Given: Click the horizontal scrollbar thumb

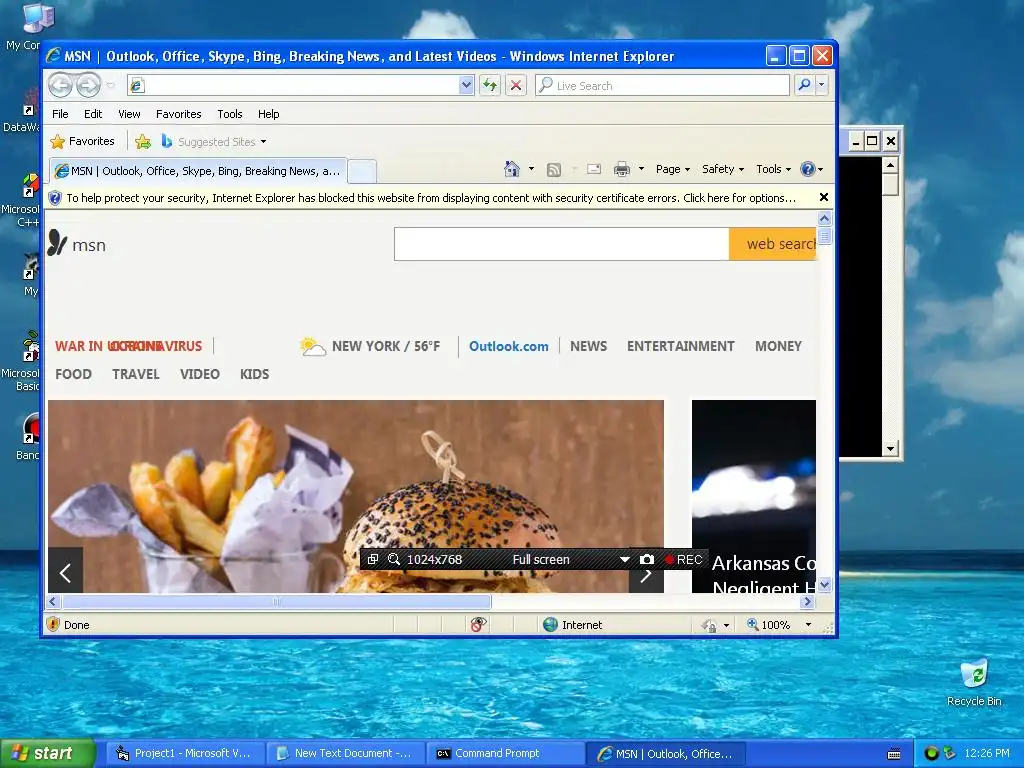Looking at the screenshot, I should click(276, 601).
